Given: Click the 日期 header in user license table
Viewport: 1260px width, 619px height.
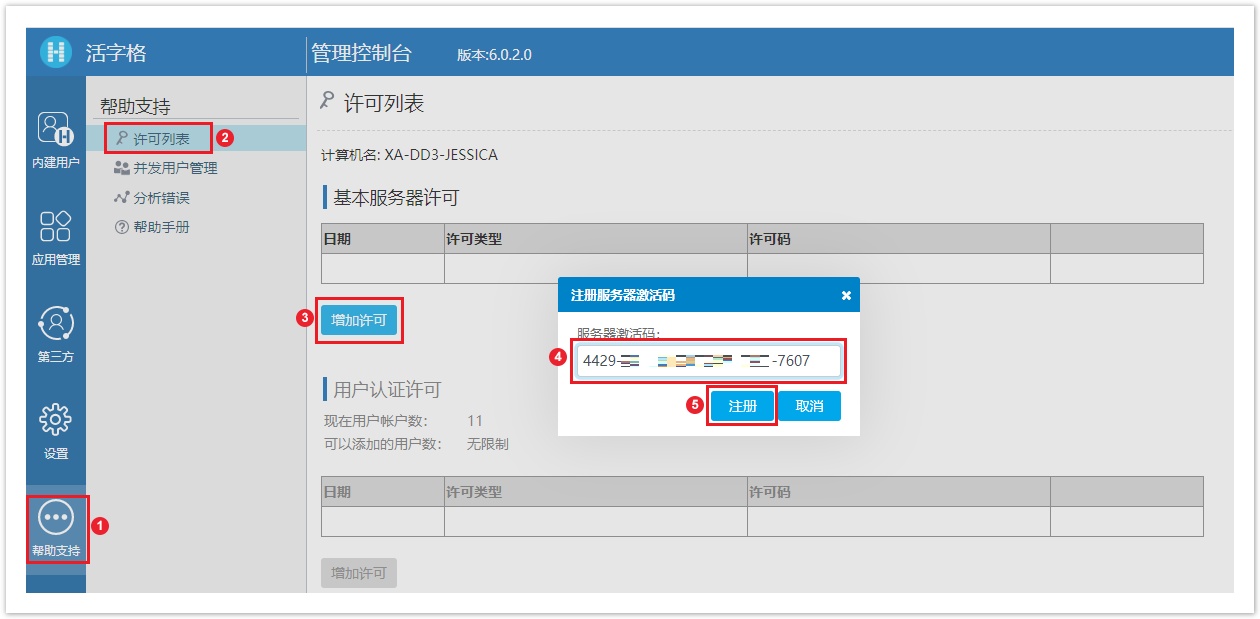Looking at the screenshot, I should coord(383,492).
